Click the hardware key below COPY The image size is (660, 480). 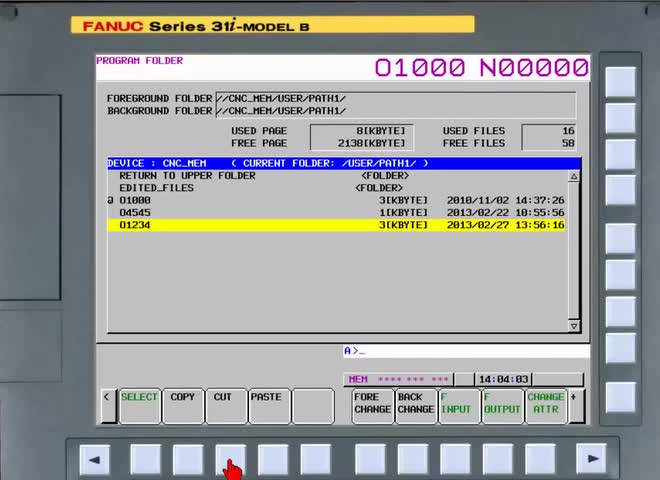(x=188, y=459)
